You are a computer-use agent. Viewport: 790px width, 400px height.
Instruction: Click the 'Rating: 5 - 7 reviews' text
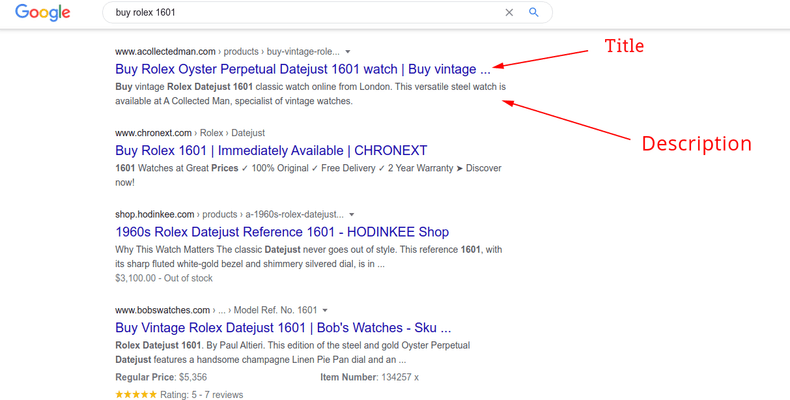pos(202,395)
